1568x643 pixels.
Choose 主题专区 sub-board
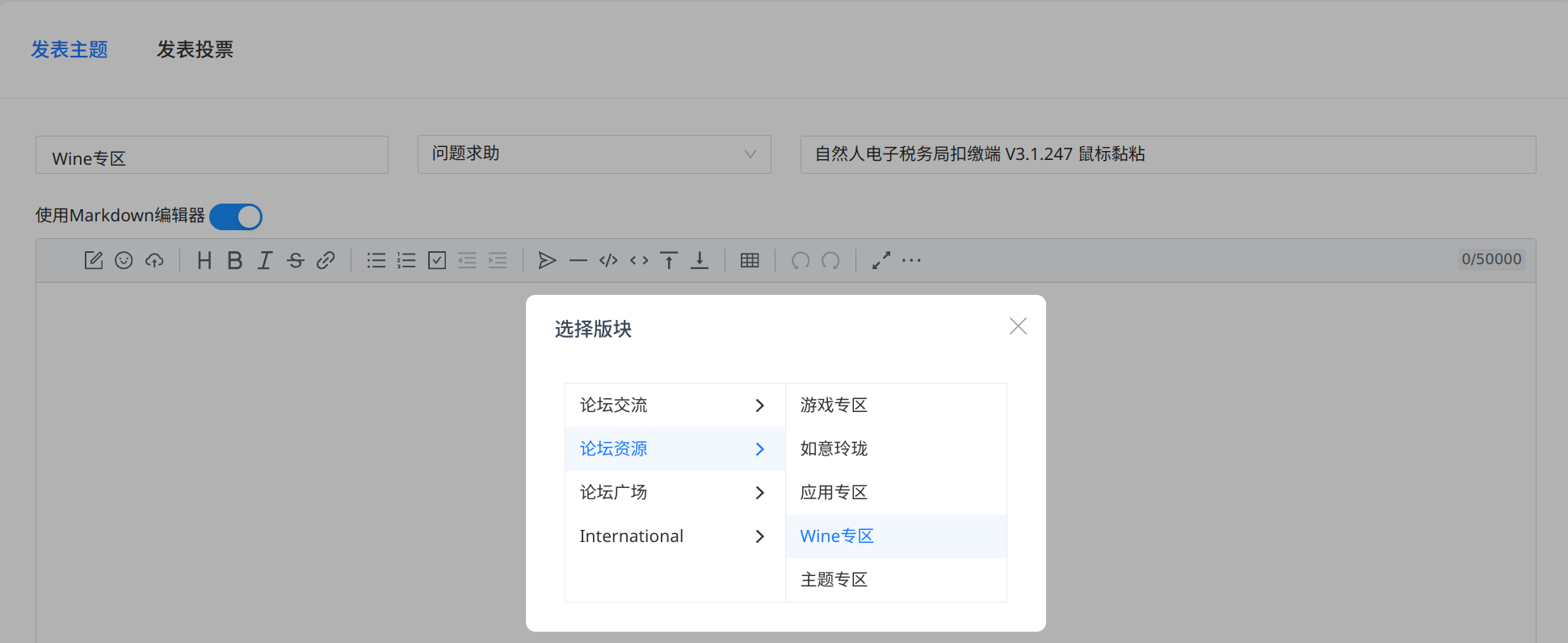(896, 580)
